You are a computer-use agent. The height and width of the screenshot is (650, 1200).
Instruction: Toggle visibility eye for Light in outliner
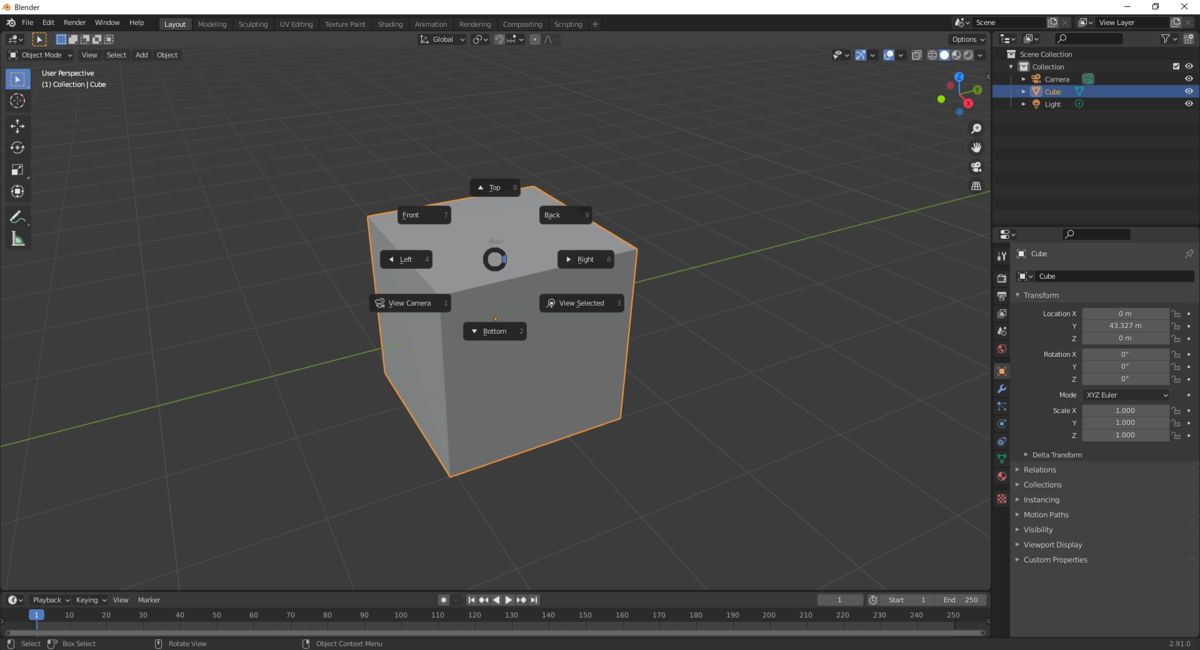coord(1189,104)
